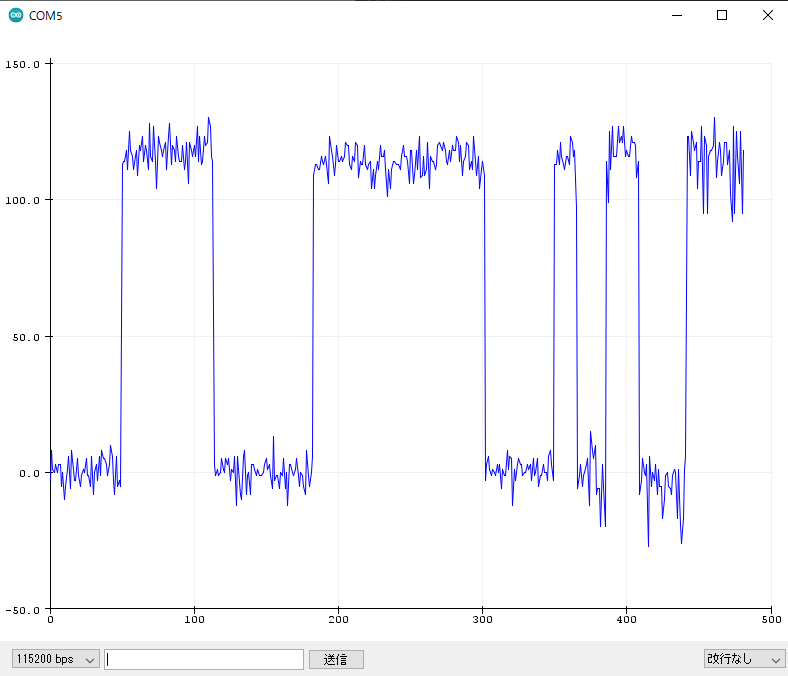788x676 pixels.
Task: Click the 100.0 Y-axis tick label
Action: [24, 200]
